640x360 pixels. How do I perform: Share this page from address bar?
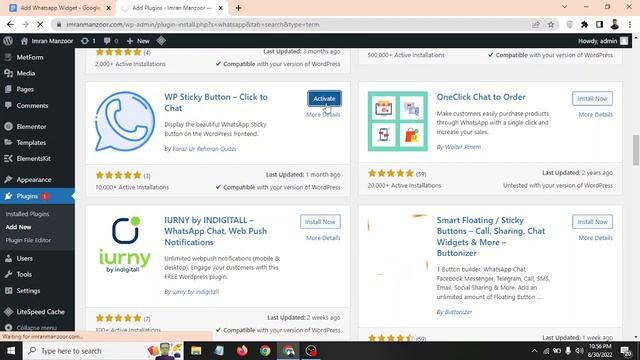pos(536,24)
